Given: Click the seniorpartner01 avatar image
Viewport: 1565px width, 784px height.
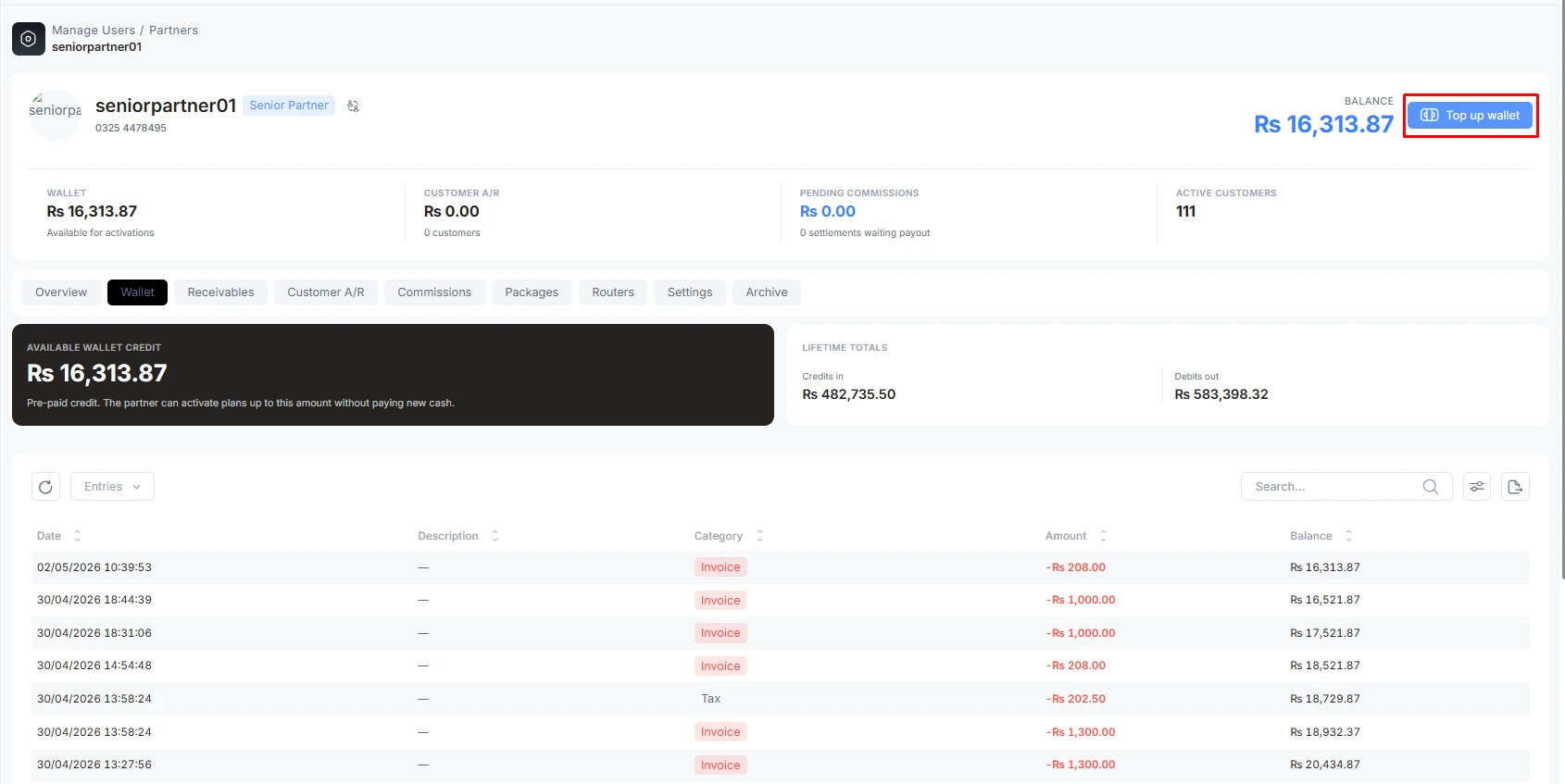Looking at the screenshot, I should point(56,115).
